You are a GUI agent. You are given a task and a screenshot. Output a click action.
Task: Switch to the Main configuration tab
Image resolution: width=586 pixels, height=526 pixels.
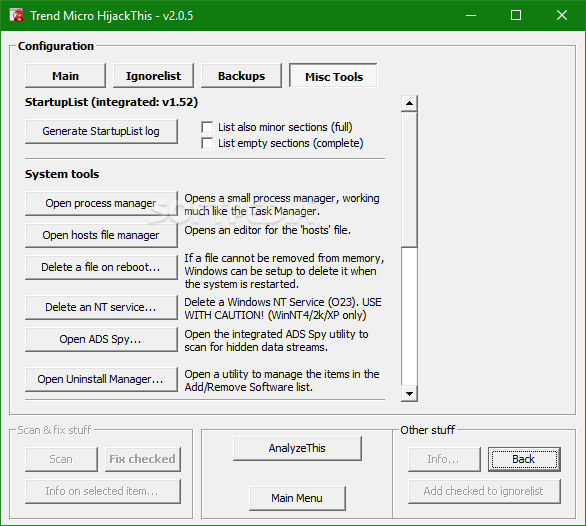tap(65, 76)
